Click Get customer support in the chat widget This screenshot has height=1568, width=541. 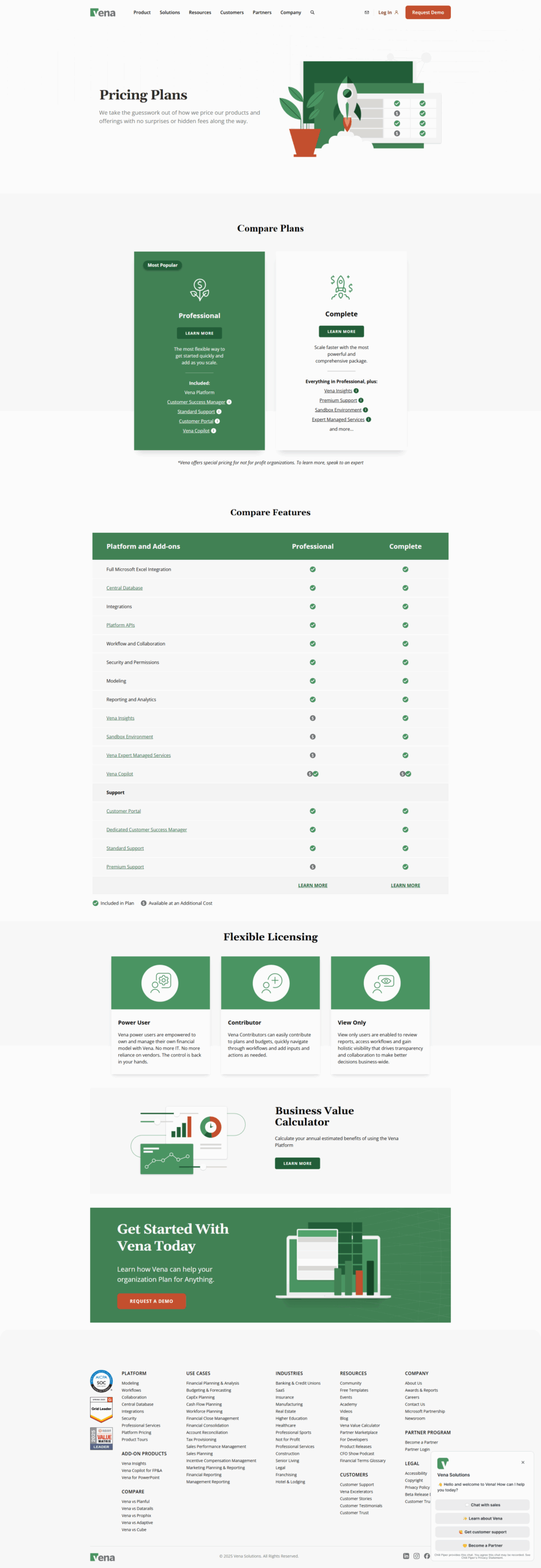[482, 1532]
